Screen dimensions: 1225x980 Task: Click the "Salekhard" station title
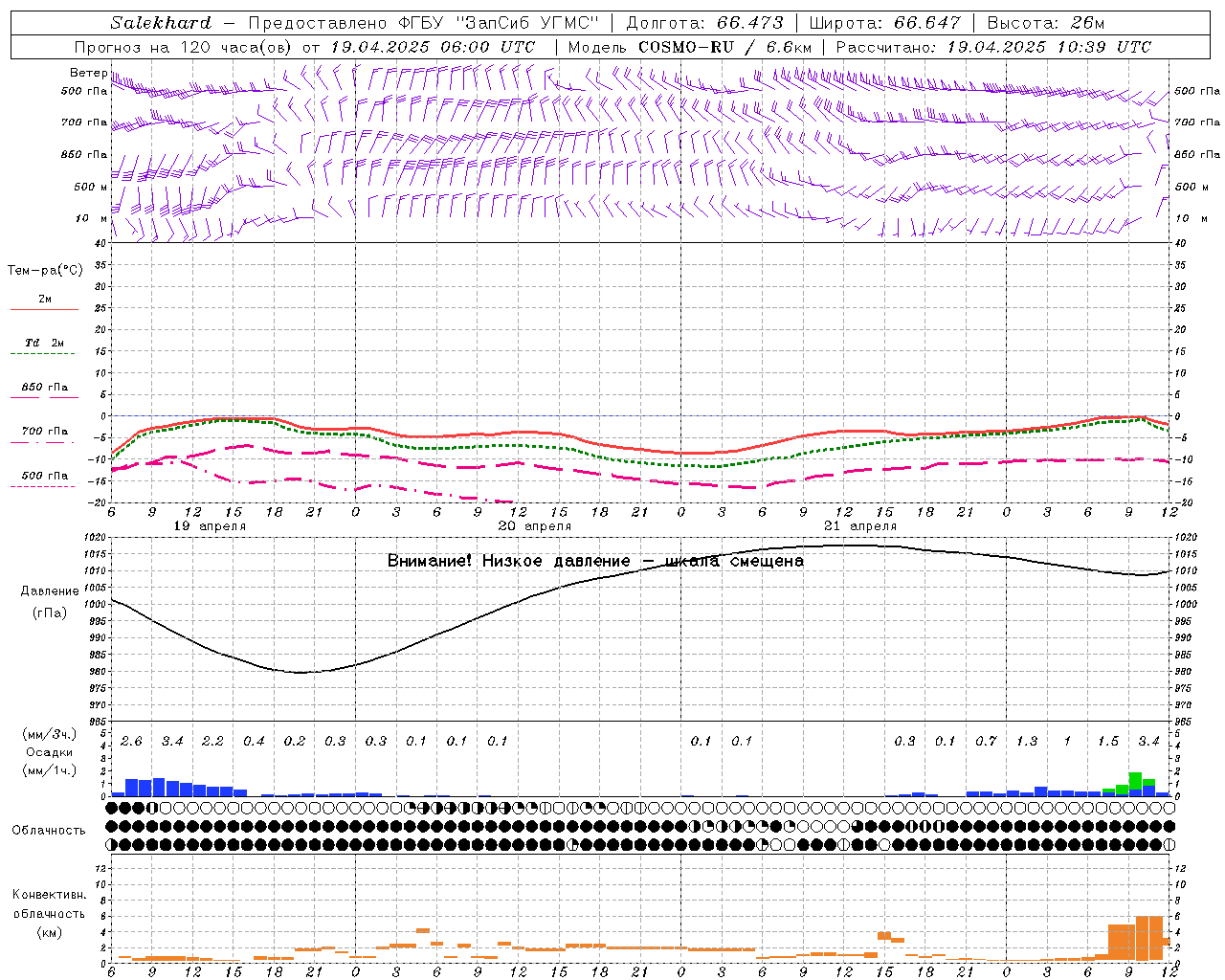click(161, 23)
